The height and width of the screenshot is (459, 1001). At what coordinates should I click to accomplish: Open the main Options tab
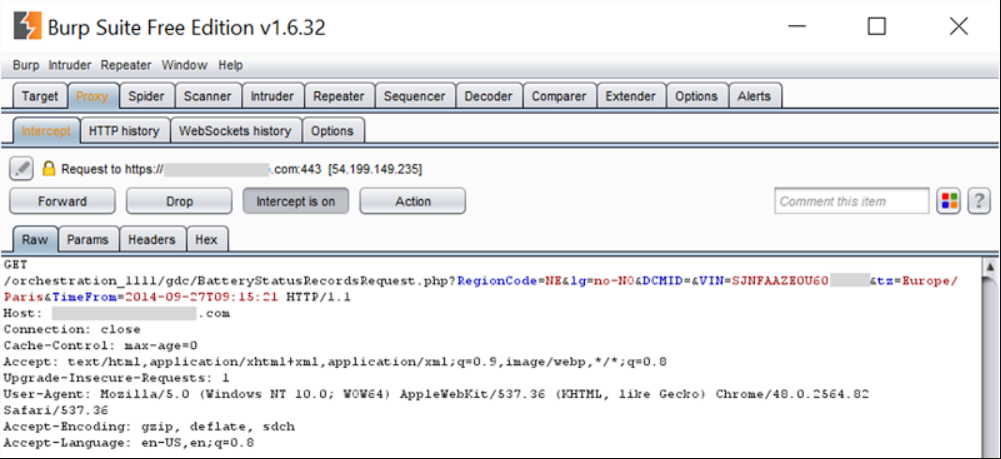696,96
